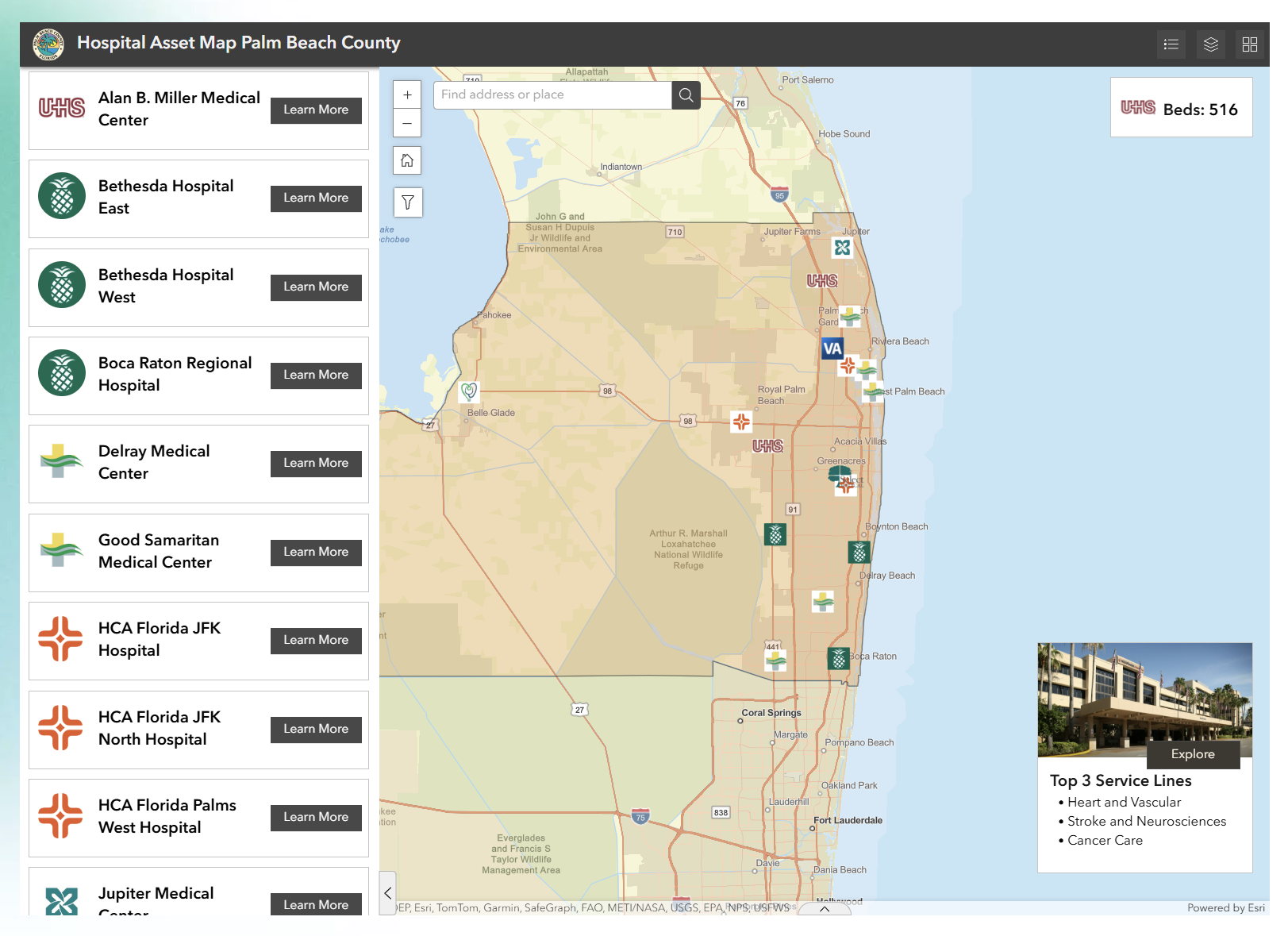This screenshot has height=936, width=1288.
Task: Click the Bethesda pineapple icon near Boca Raton
Action: [x=838, y=658]
